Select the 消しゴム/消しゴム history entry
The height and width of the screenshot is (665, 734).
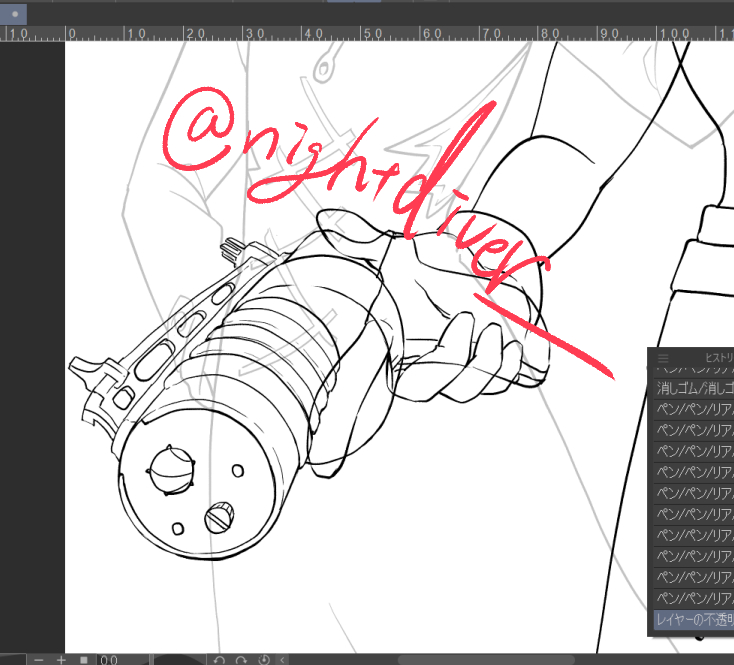click(x=694, y=388)
